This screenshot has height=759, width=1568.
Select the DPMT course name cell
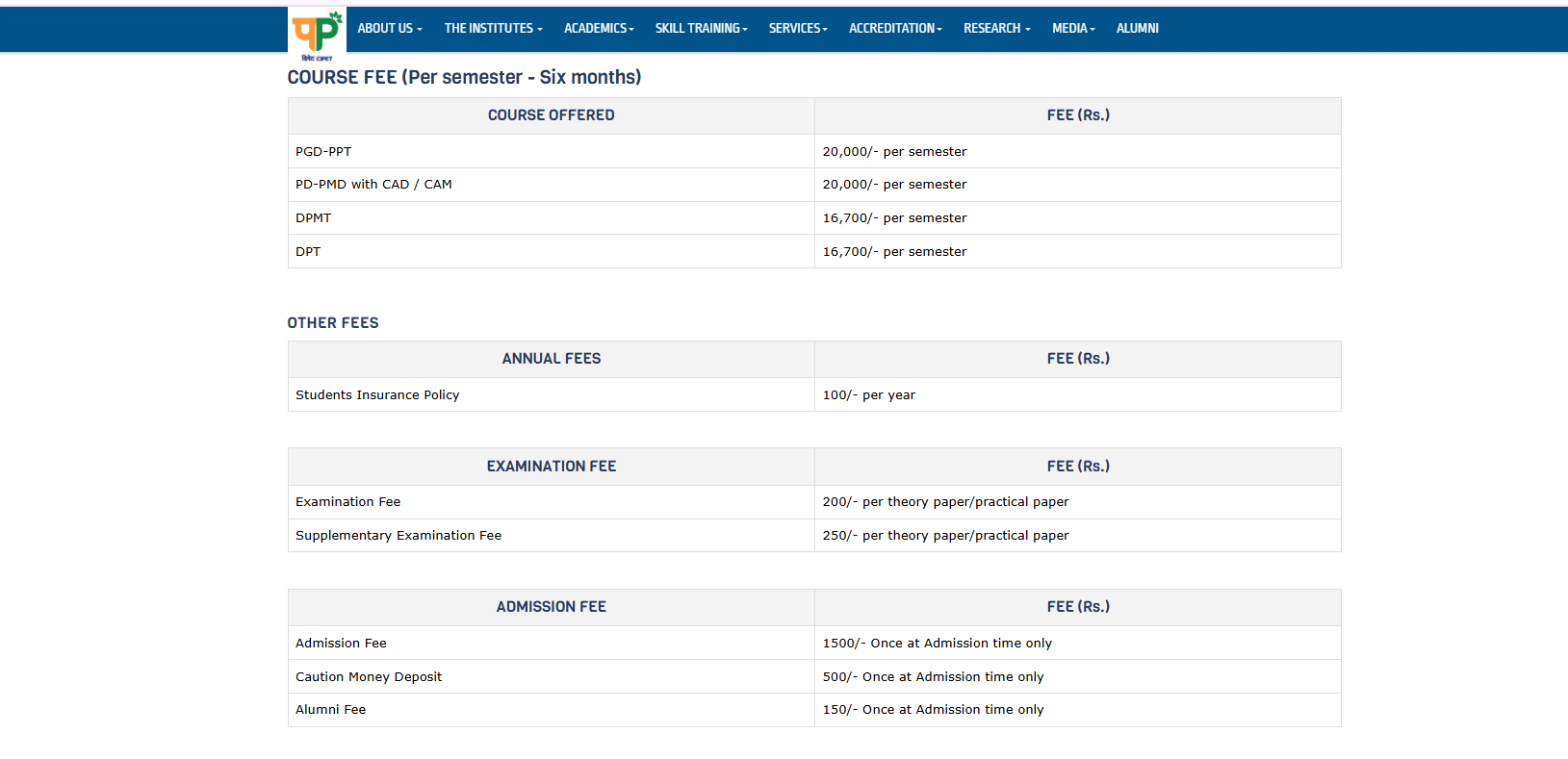pyautogui.click(x=313, y=218)
